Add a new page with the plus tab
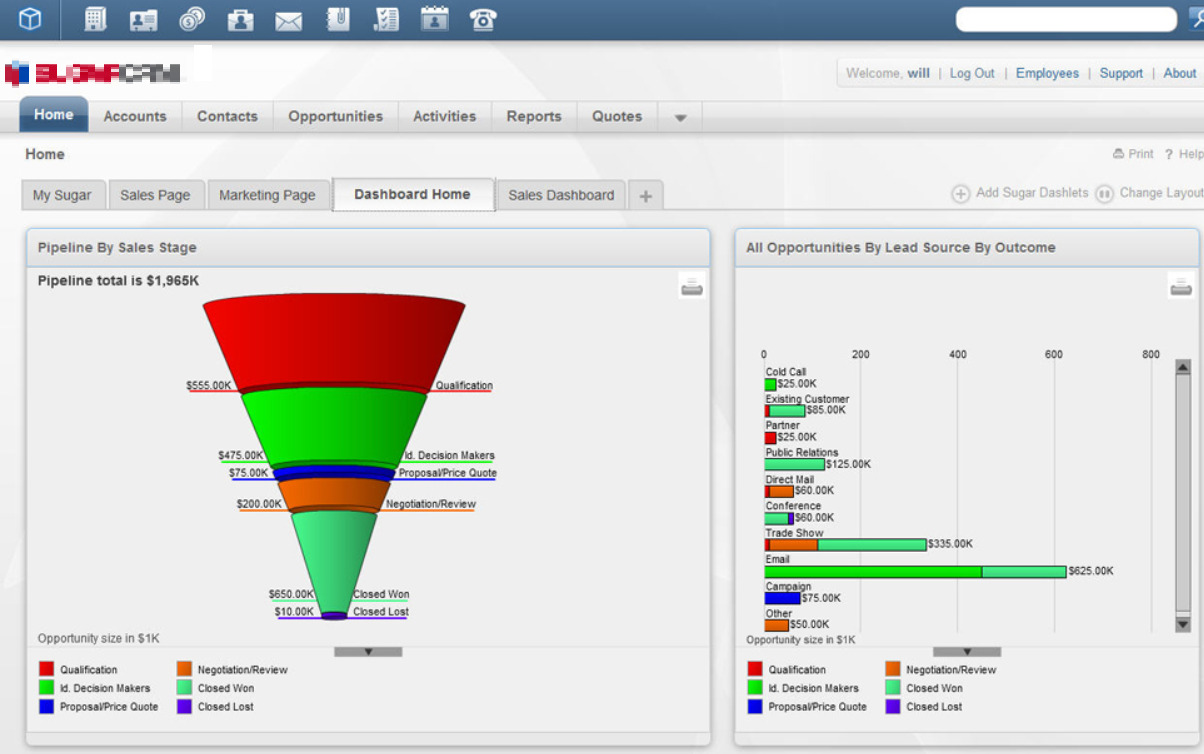 point(645,196)
